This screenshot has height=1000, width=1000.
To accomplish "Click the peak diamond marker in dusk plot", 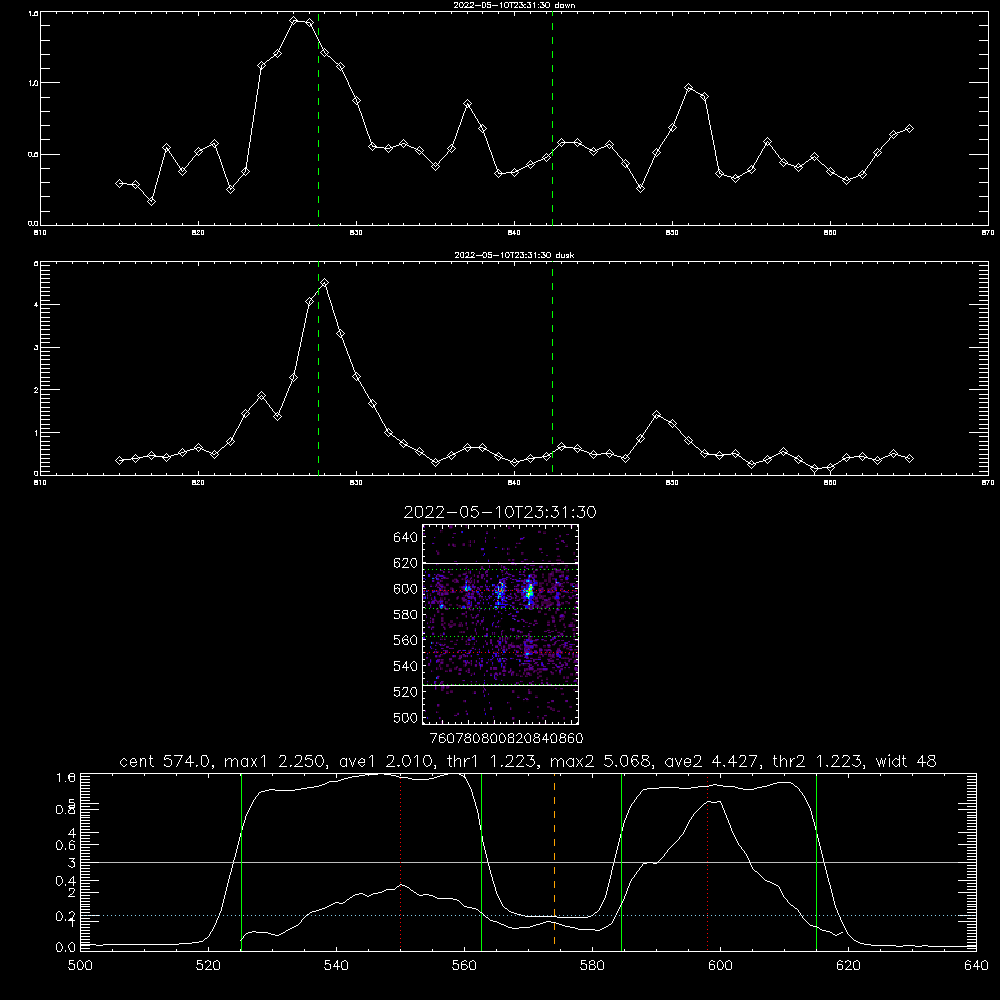I will point(325,282).
